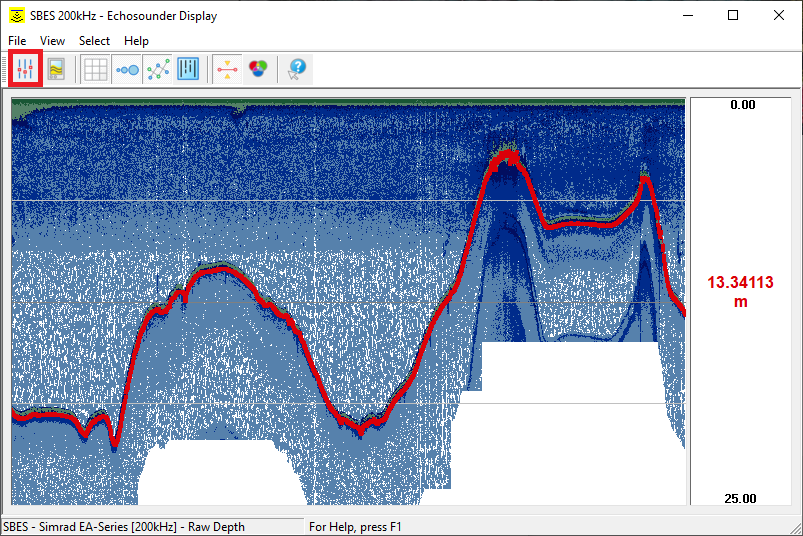Open the display settings sliders icon
The height and width of the screenshot is (536, 803).
tap(26, 70)
